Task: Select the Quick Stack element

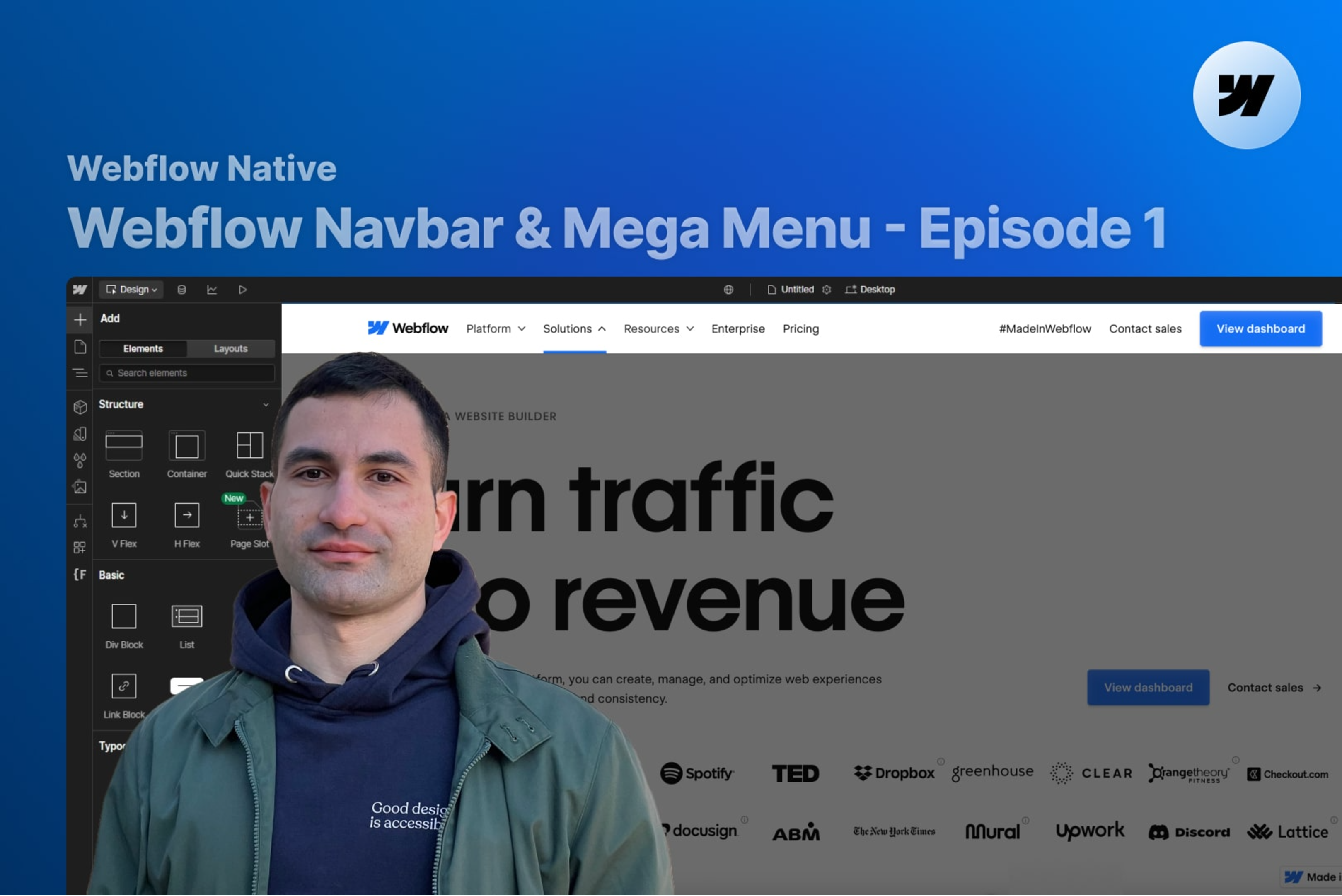Action: pyautogui.click(x=249, y=454)
